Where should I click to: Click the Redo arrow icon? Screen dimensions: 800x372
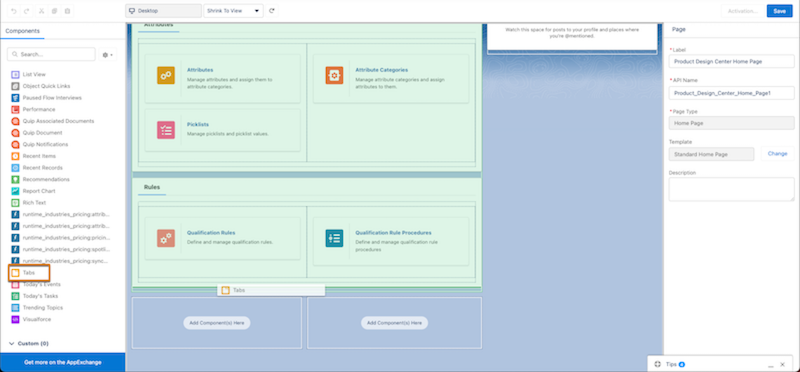pos(27,11)
